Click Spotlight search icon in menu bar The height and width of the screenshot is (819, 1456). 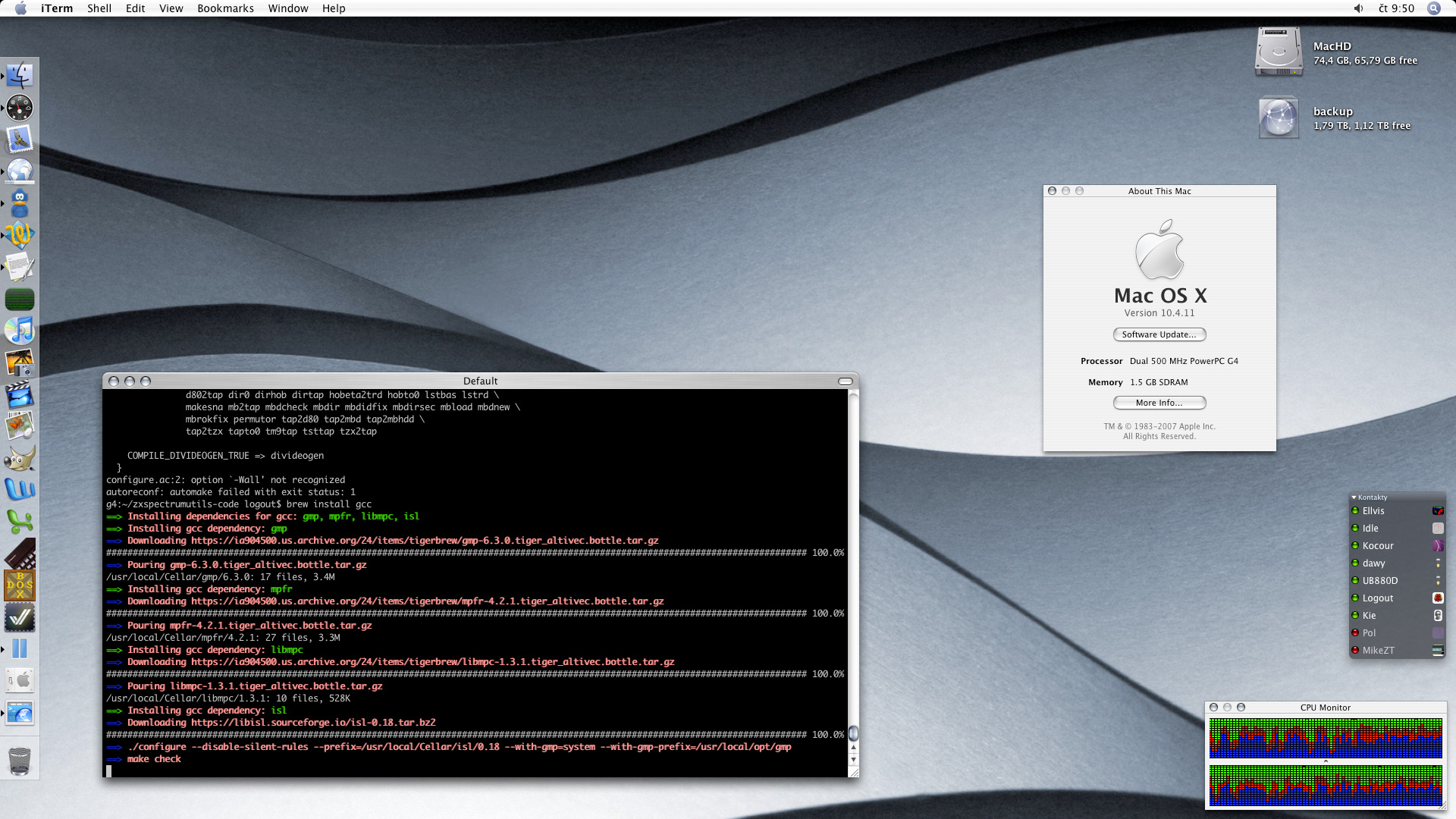pos(1433,8)
